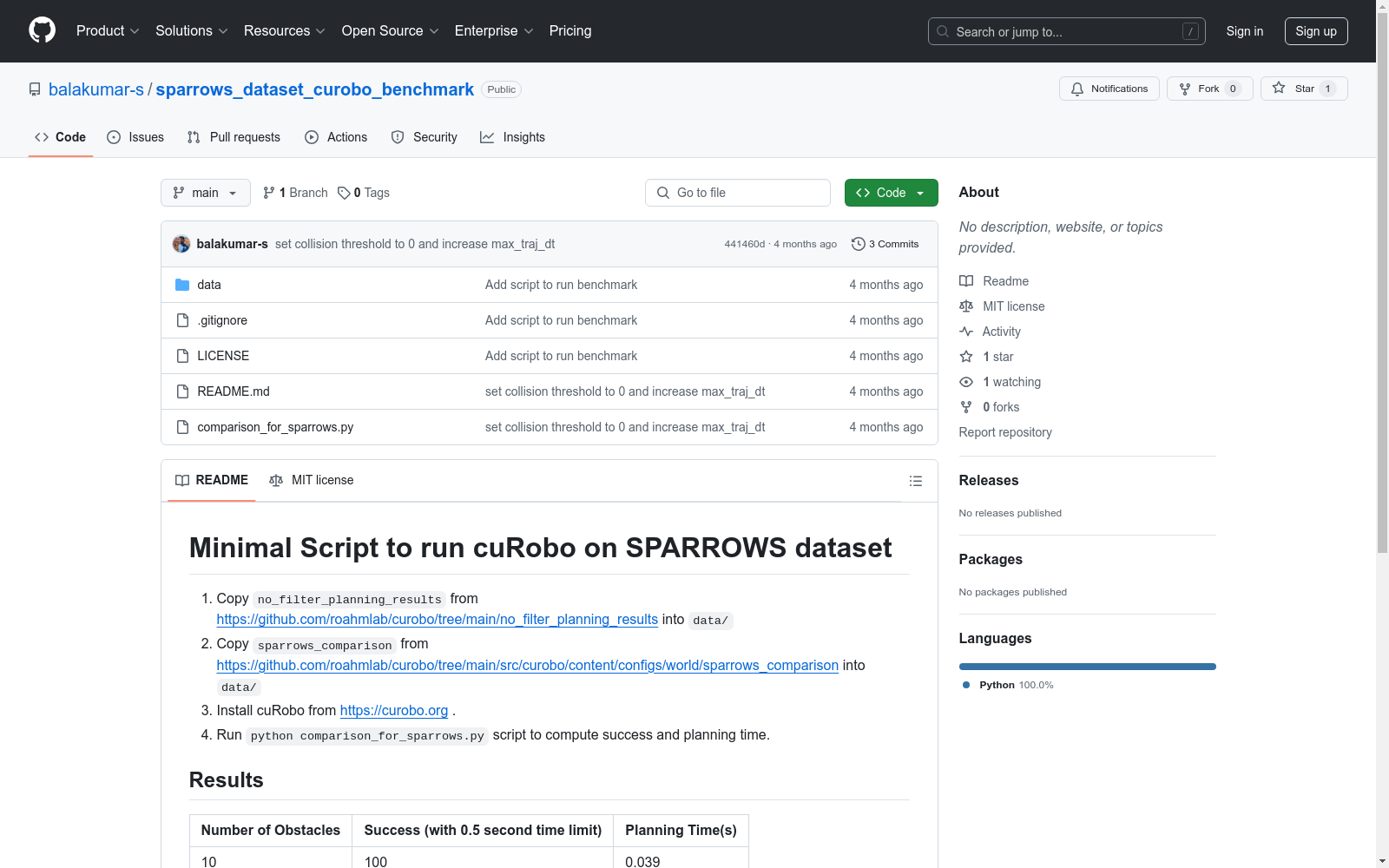The height and width of the screenshot is (868, 1389).
Task: Open the data folder icon
Action: (182, 285)
